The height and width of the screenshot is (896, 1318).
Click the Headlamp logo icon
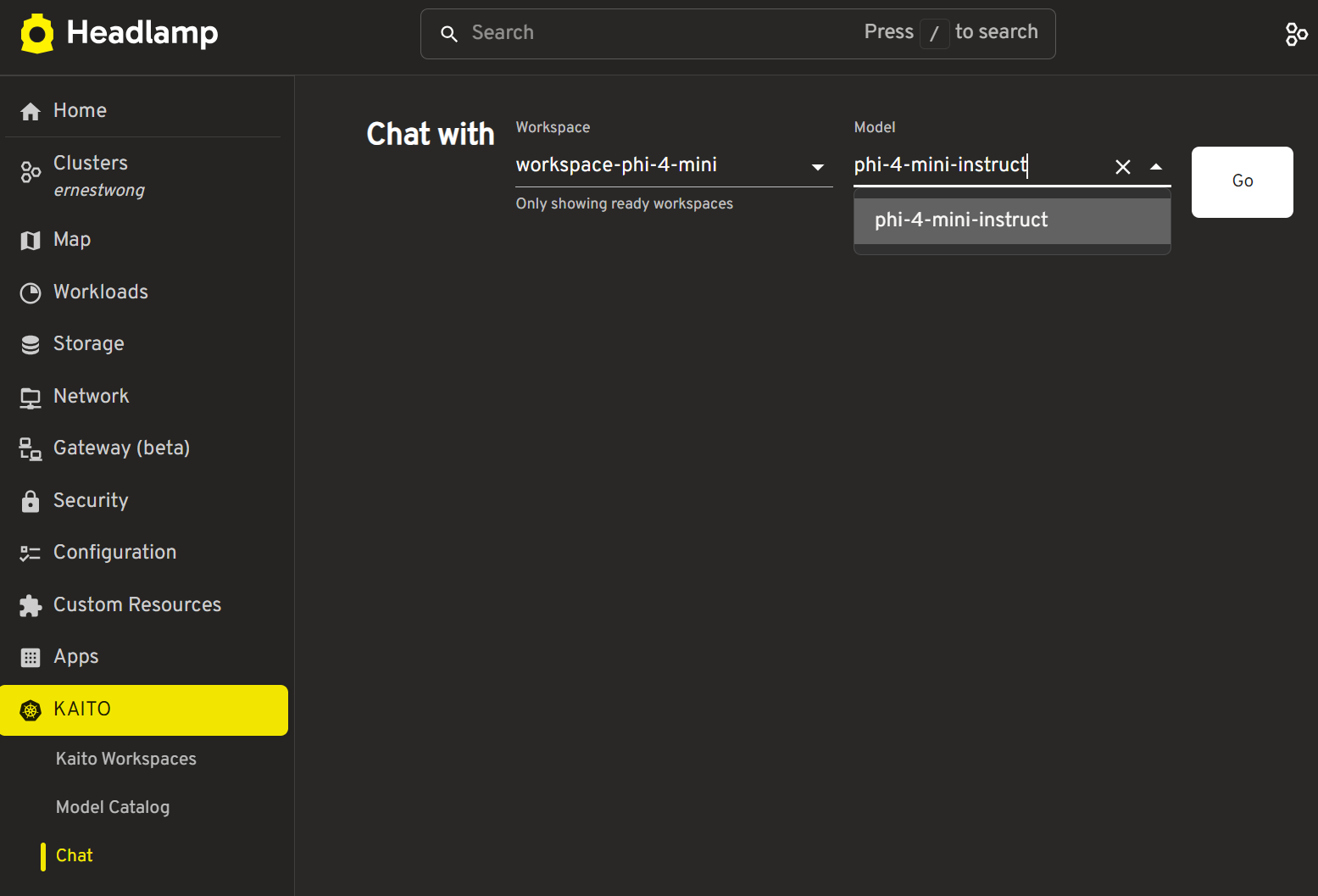37,33
